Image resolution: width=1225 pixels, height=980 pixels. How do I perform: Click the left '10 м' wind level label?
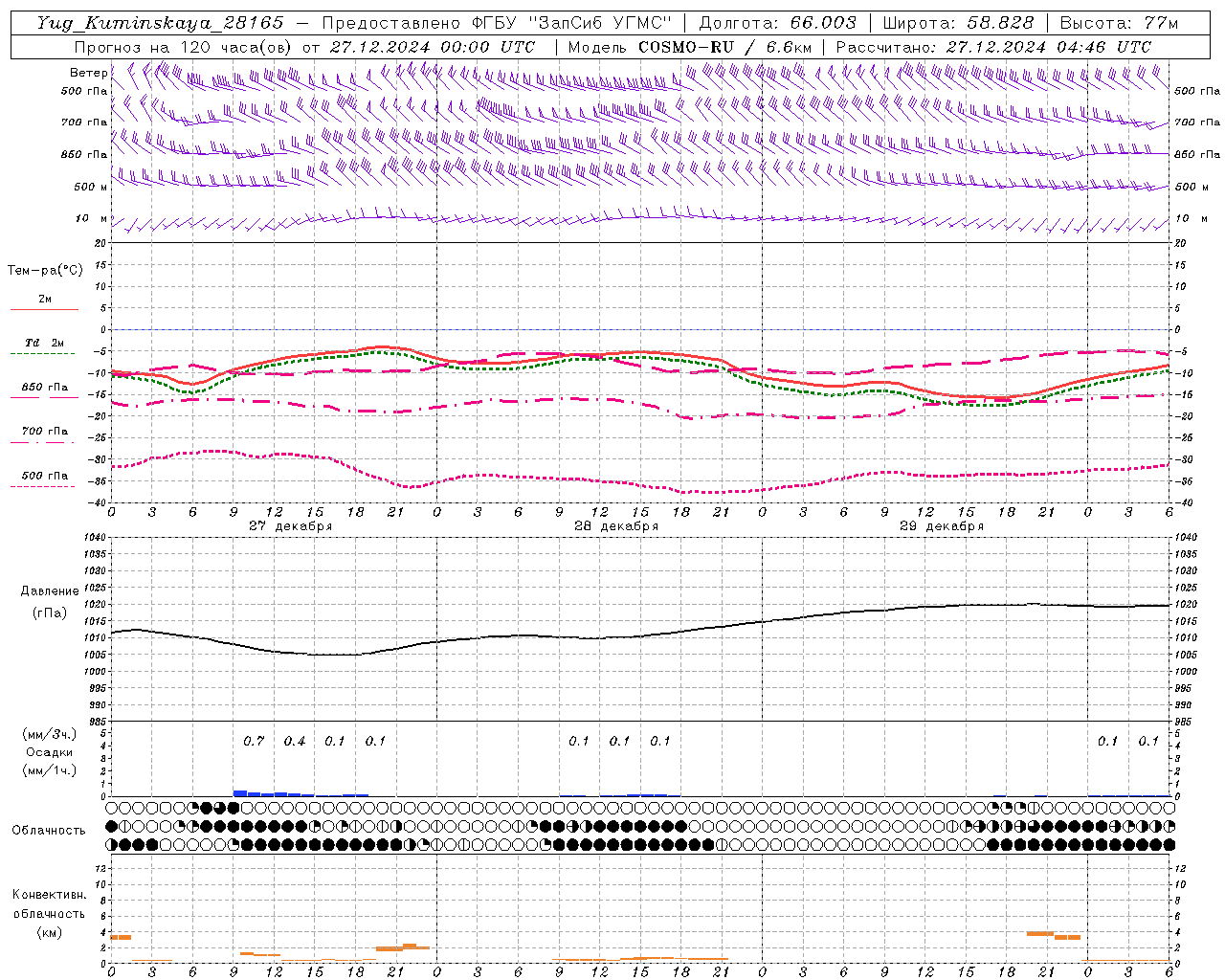click(92, 218)
